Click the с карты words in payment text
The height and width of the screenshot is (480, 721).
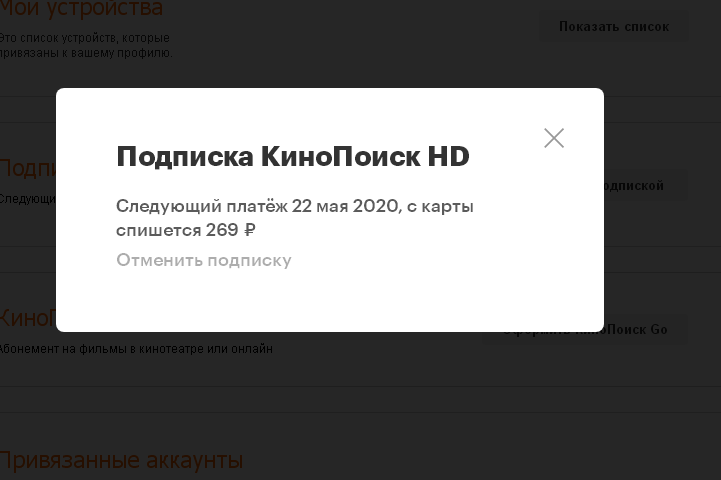tap(440, 206)
